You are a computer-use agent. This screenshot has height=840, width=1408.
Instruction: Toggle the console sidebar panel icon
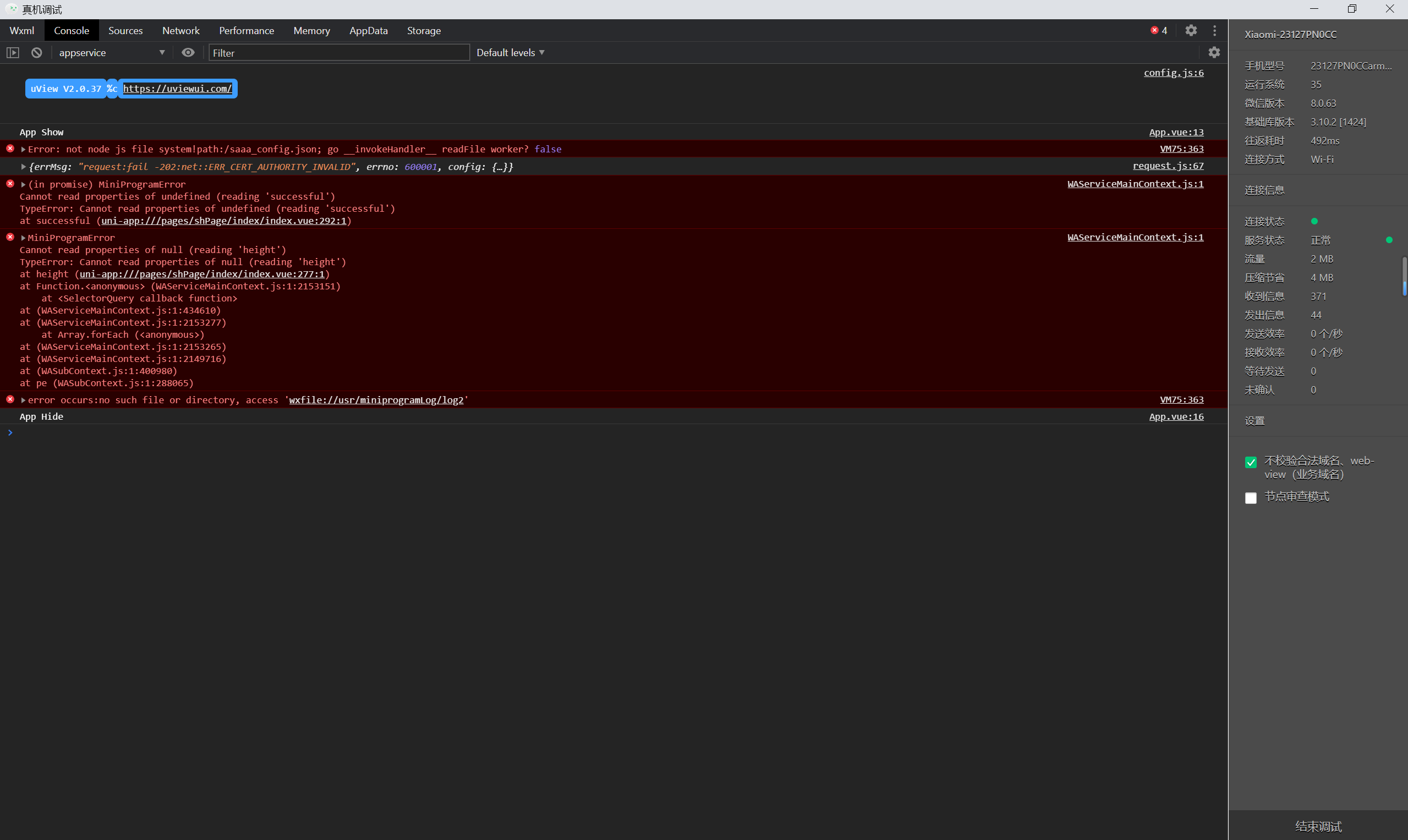(13, 53)
